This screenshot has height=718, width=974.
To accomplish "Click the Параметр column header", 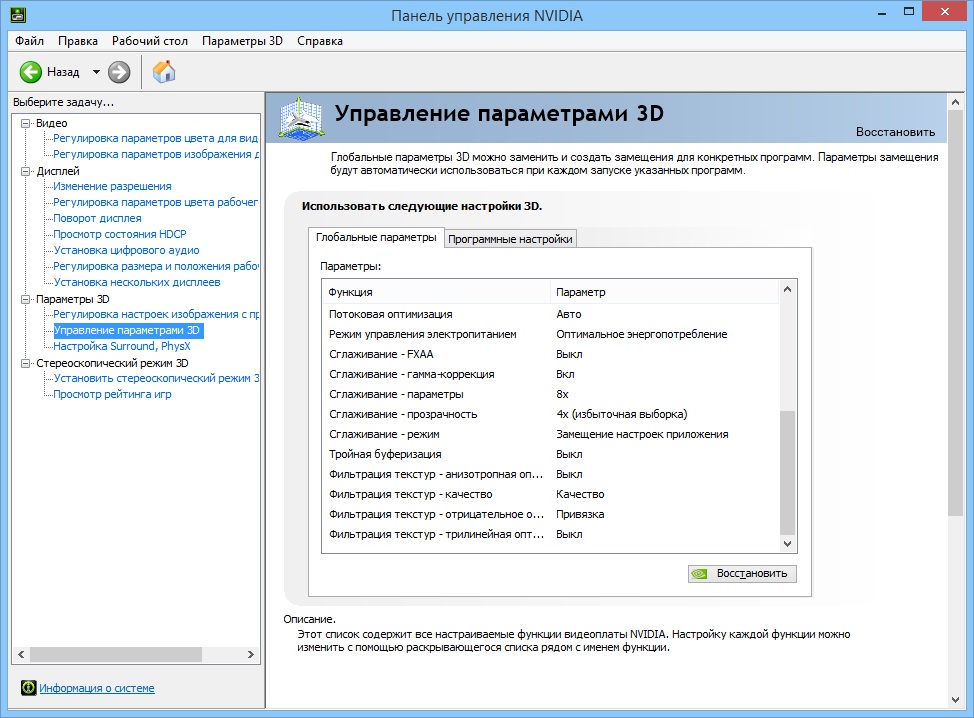I will 664,292.
